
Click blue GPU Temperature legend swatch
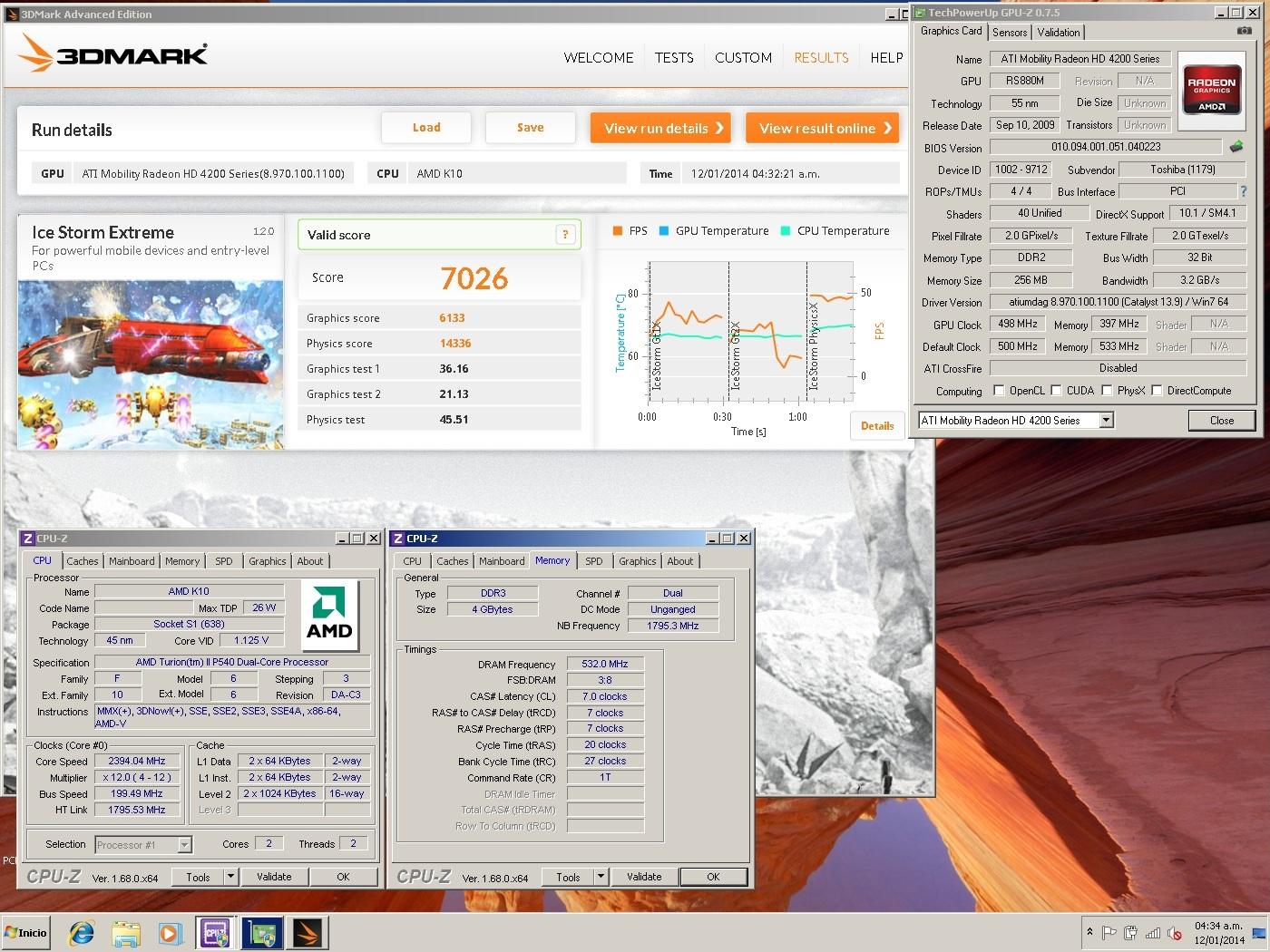[x=664, y=231]
